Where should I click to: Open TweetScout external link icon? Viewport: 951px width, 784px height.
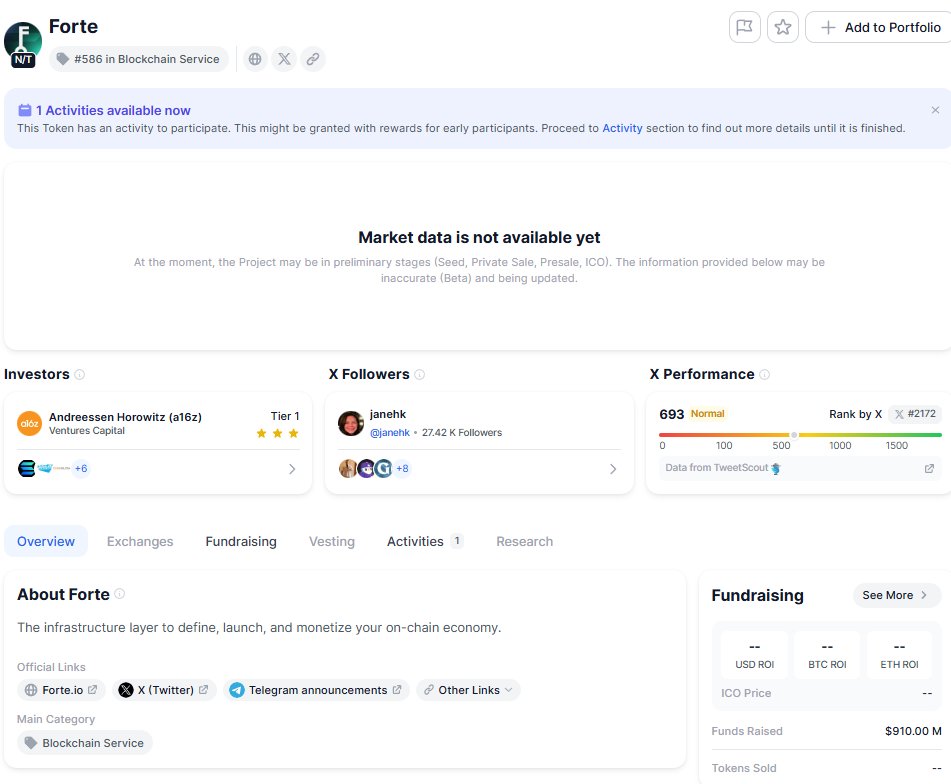[929, 468]
